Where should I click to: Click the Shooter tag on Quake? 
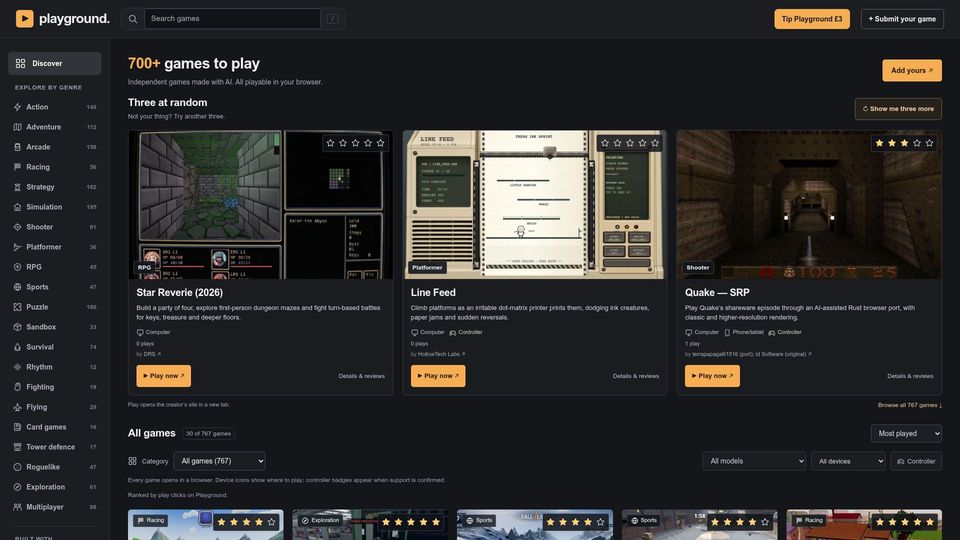698,268
